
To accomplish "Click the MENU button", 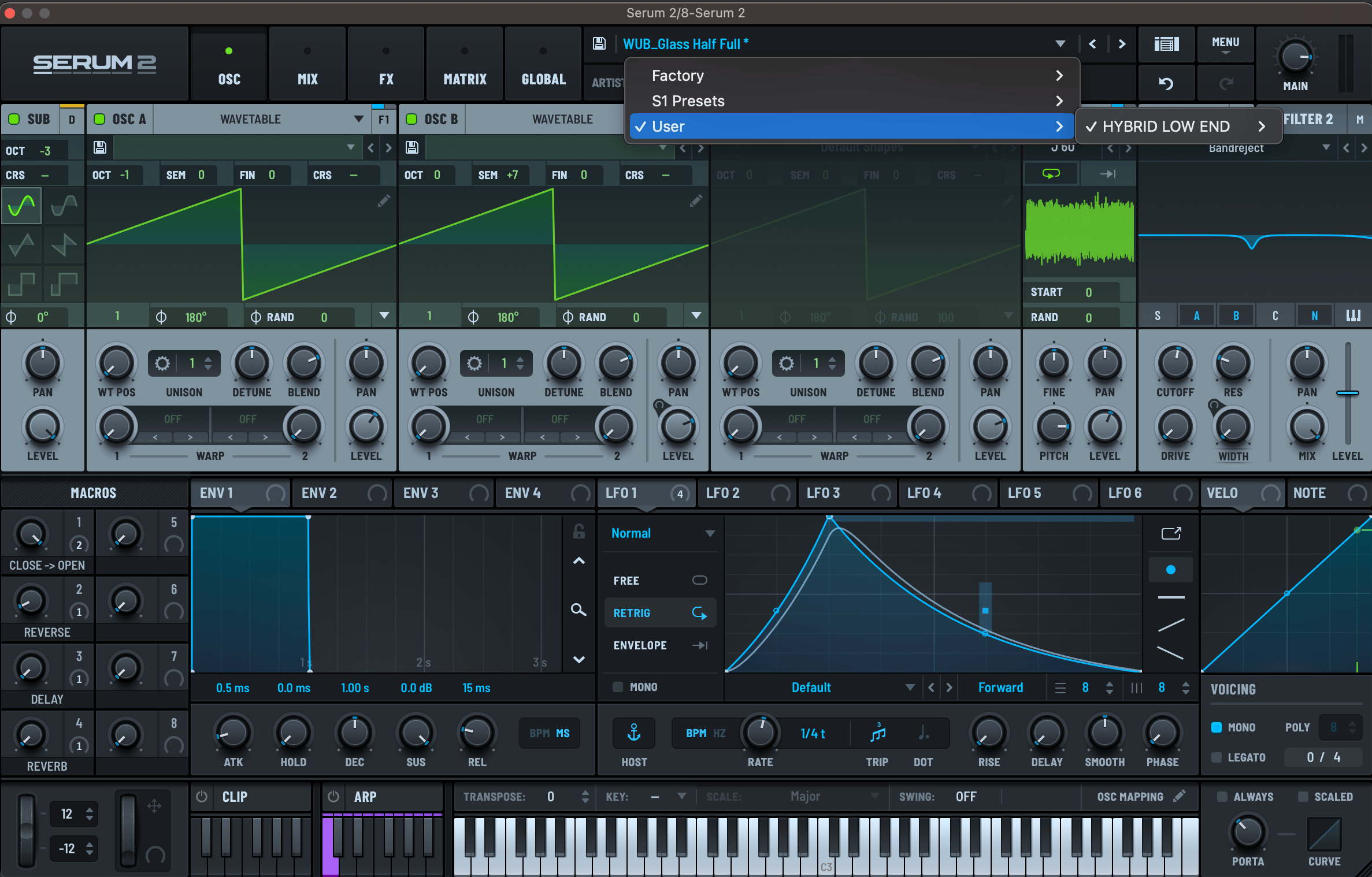I will pyautogui.click(x=1225, y=44).
